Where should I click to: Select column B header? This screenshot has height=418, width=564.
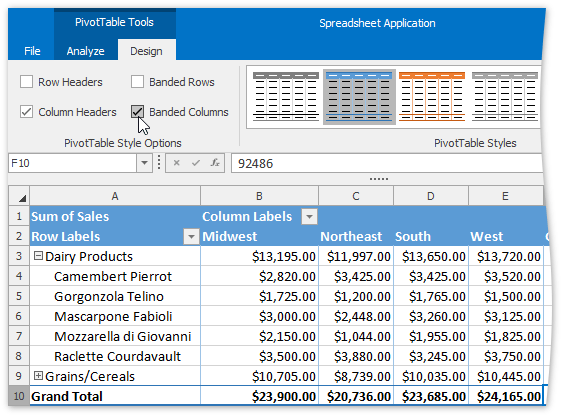tap(259, 196)
